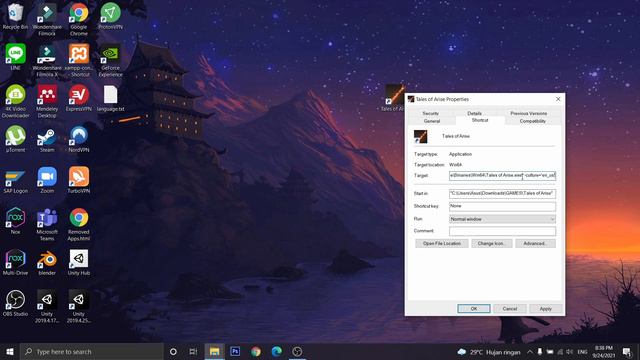Switch to the Compatibility tab
This screenshot has width=640, height=360.
click(532, 121)
